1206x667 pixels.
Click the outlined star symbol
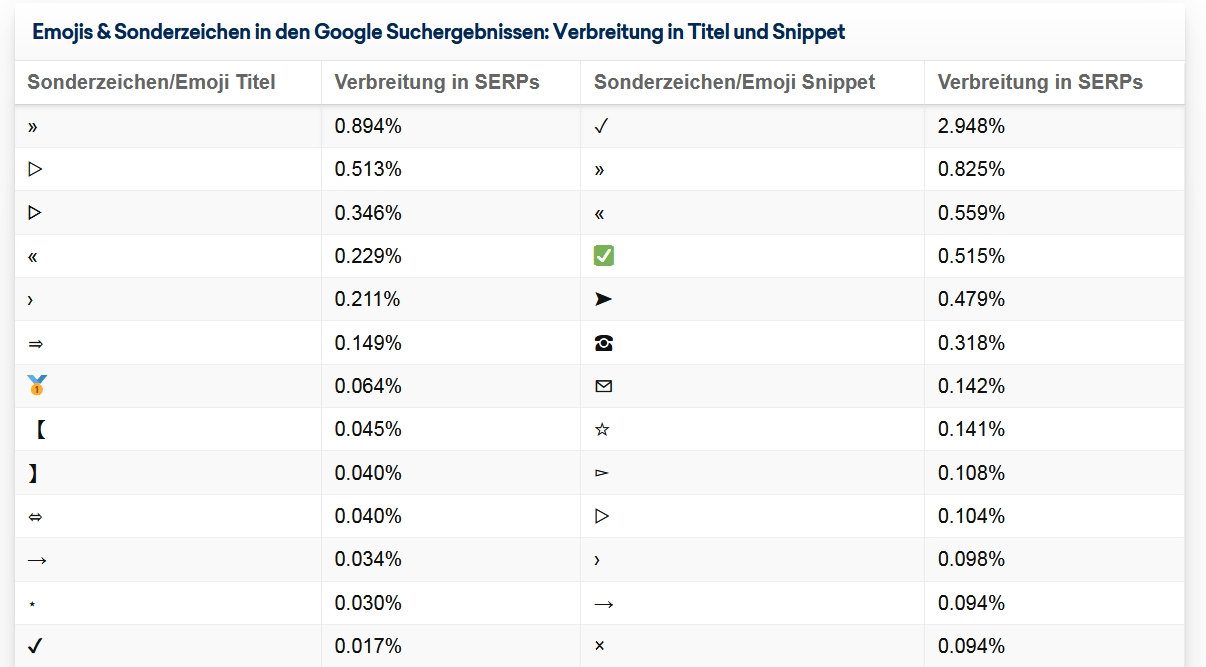click(x=603, y=430)
